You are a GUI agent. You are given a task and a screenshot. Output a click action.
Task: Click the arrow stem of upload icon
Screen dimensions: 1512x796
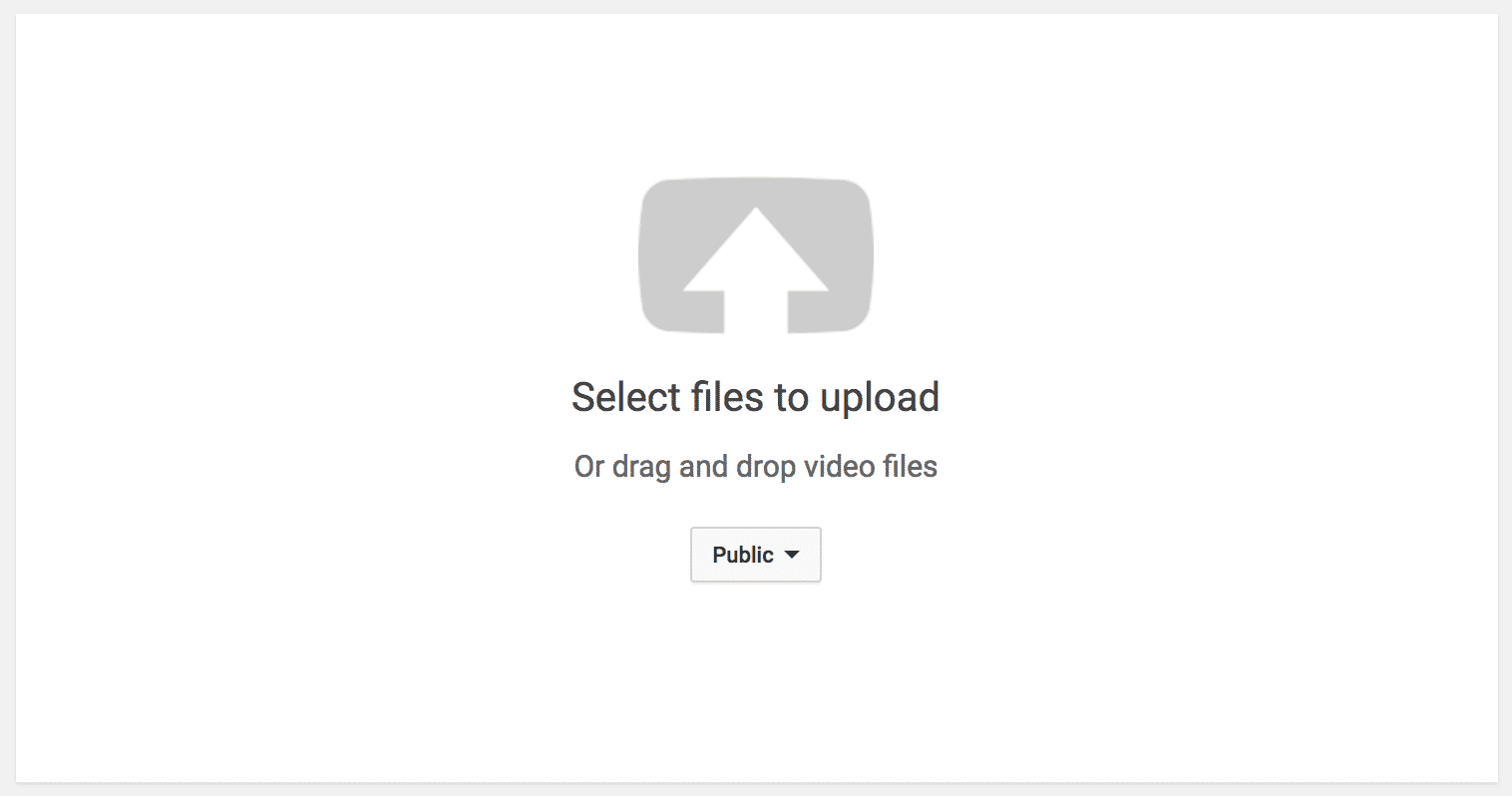point(756,311)
